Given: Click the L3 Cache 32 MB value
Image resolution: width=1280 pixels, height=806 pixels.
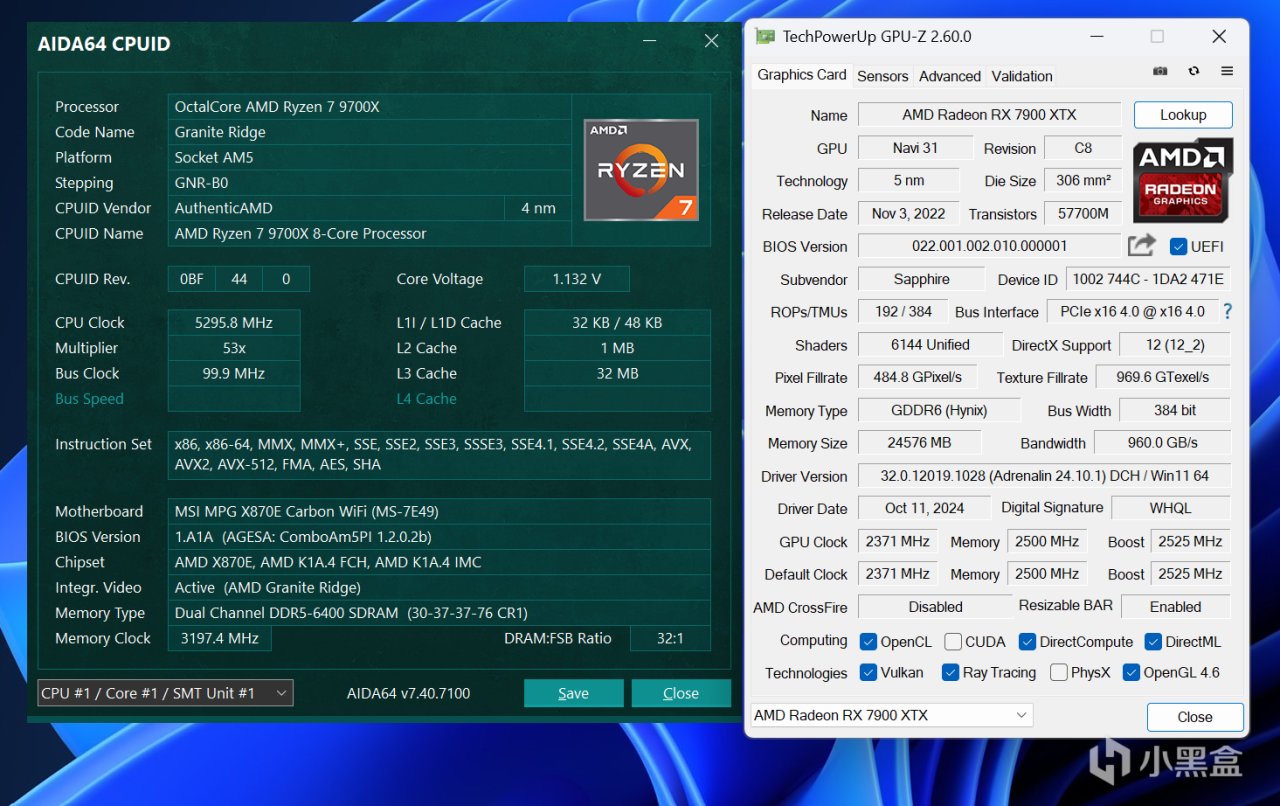Looking at the screenshot, I should pos(618,373).
